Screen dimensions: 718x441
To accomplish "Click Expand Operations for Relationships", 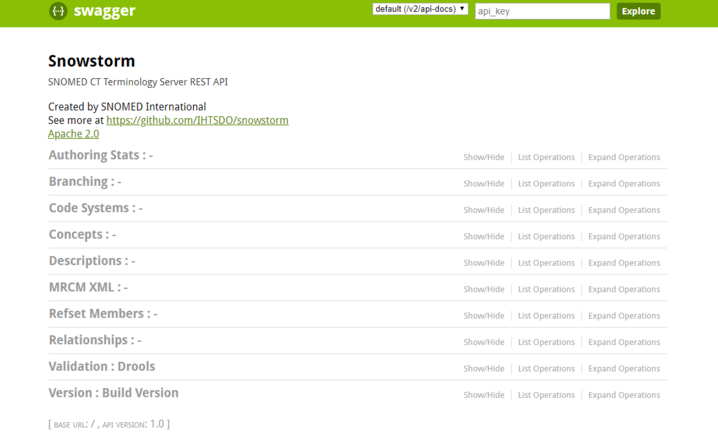I will (624, 342).
